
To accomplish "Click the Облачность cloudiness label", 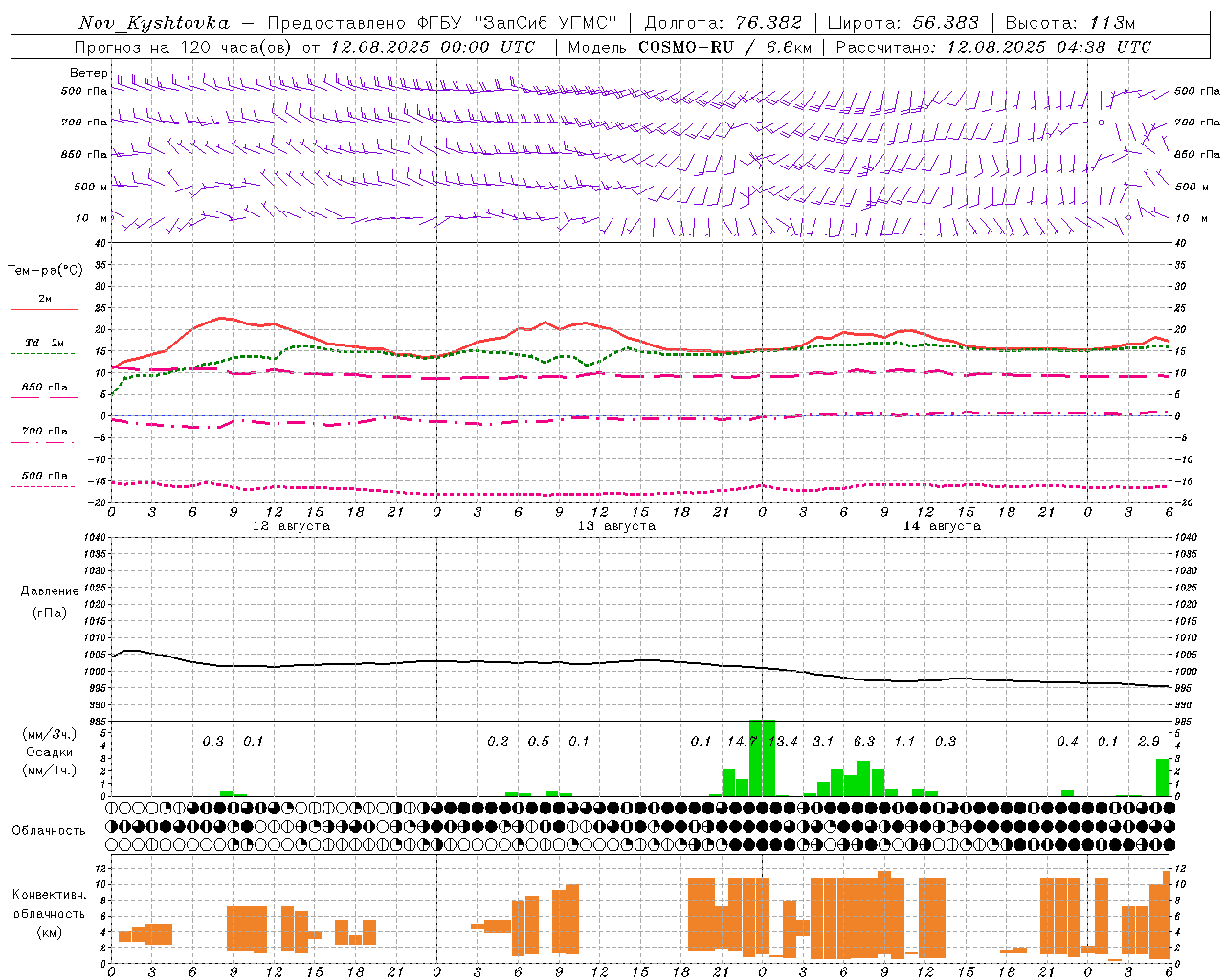I will pyautogui.click(x=49, y=830).
